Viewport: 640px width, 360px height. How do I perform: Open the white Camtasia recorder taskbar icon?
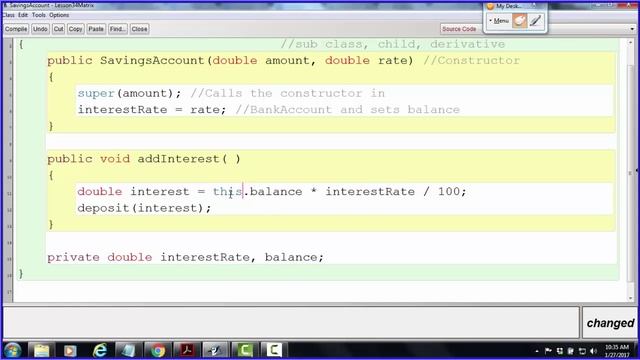(274, 350)
